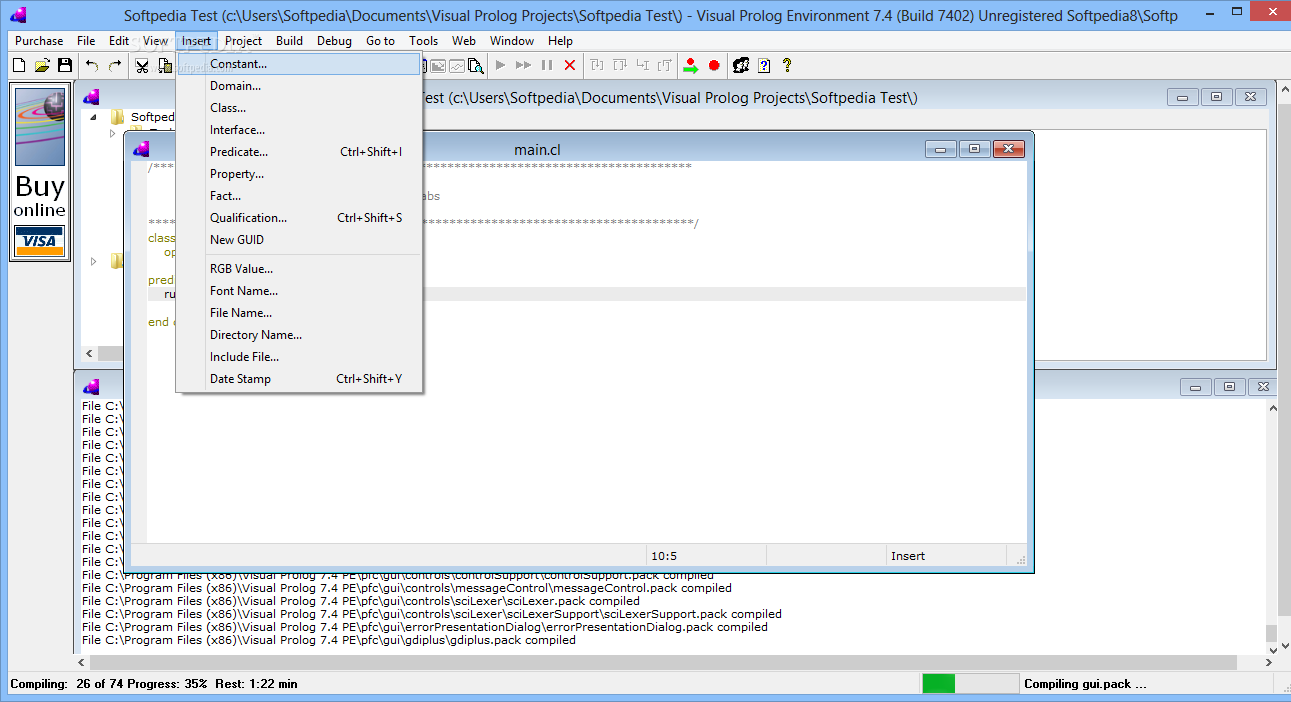
Task: Open the Debug menu
Action: pos(335,41)
